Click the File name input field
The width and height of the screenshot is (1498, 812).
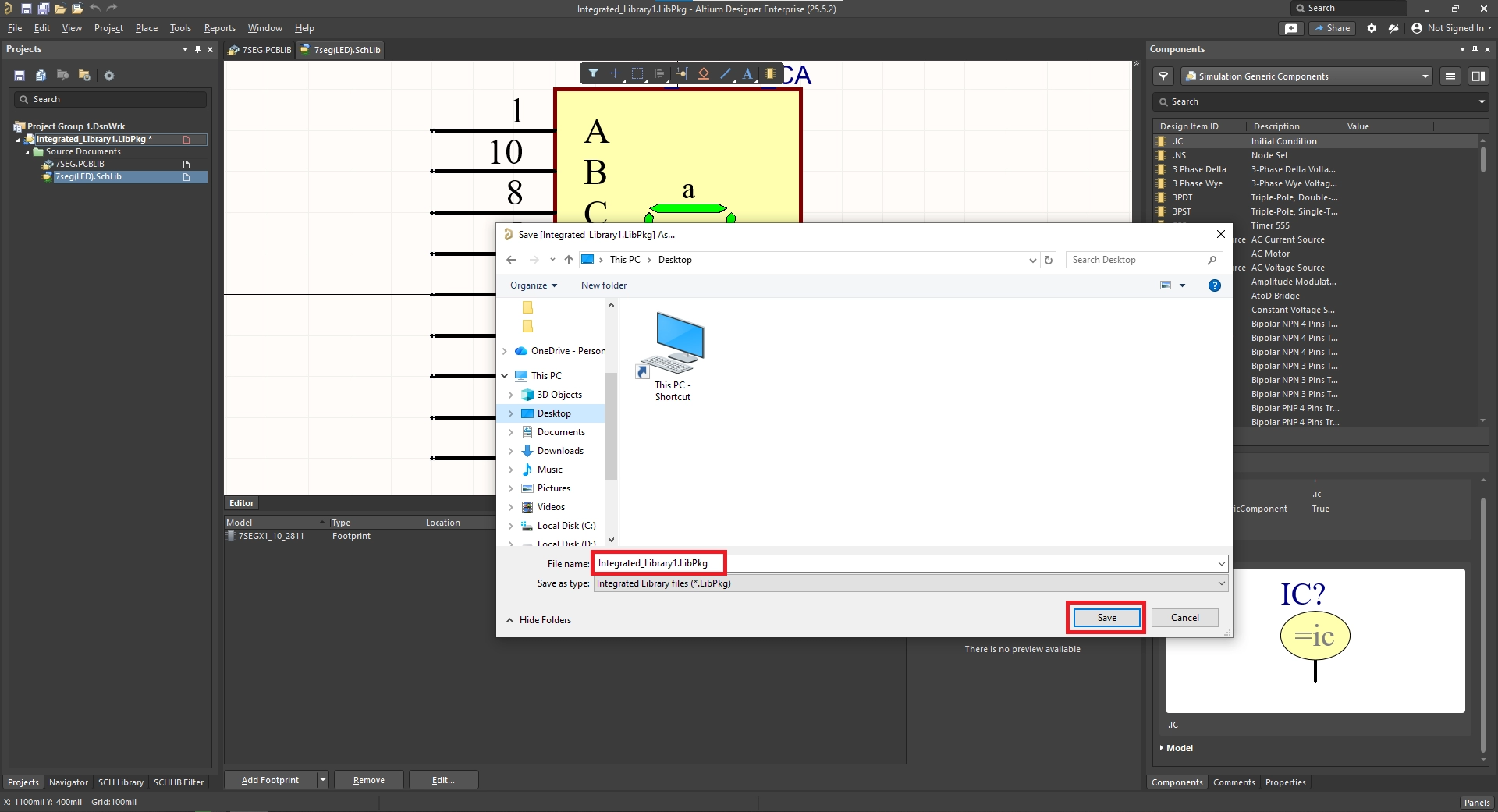905,563
